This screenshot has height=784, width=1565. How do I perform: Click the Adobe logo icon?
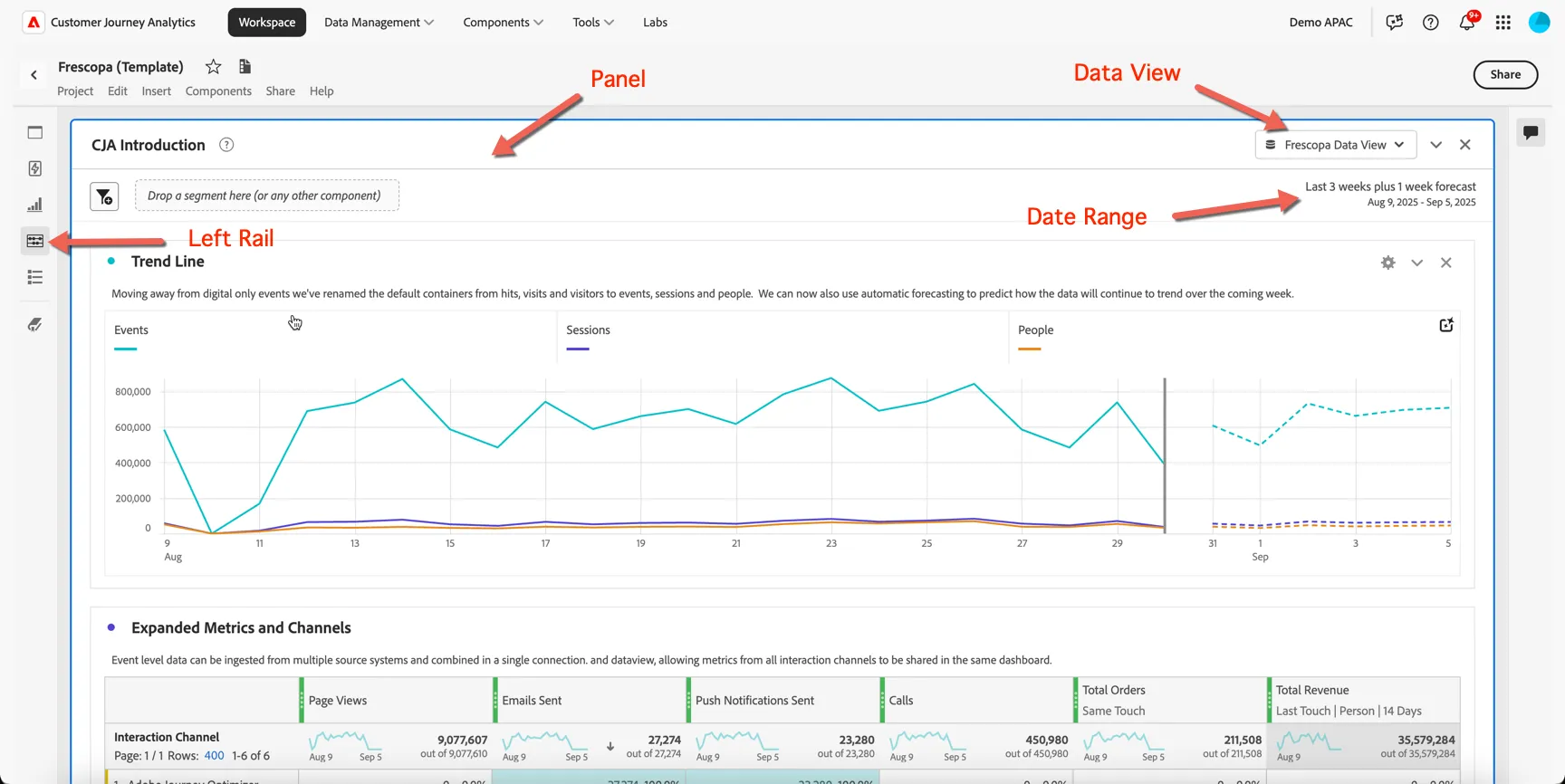coord(34,23)
